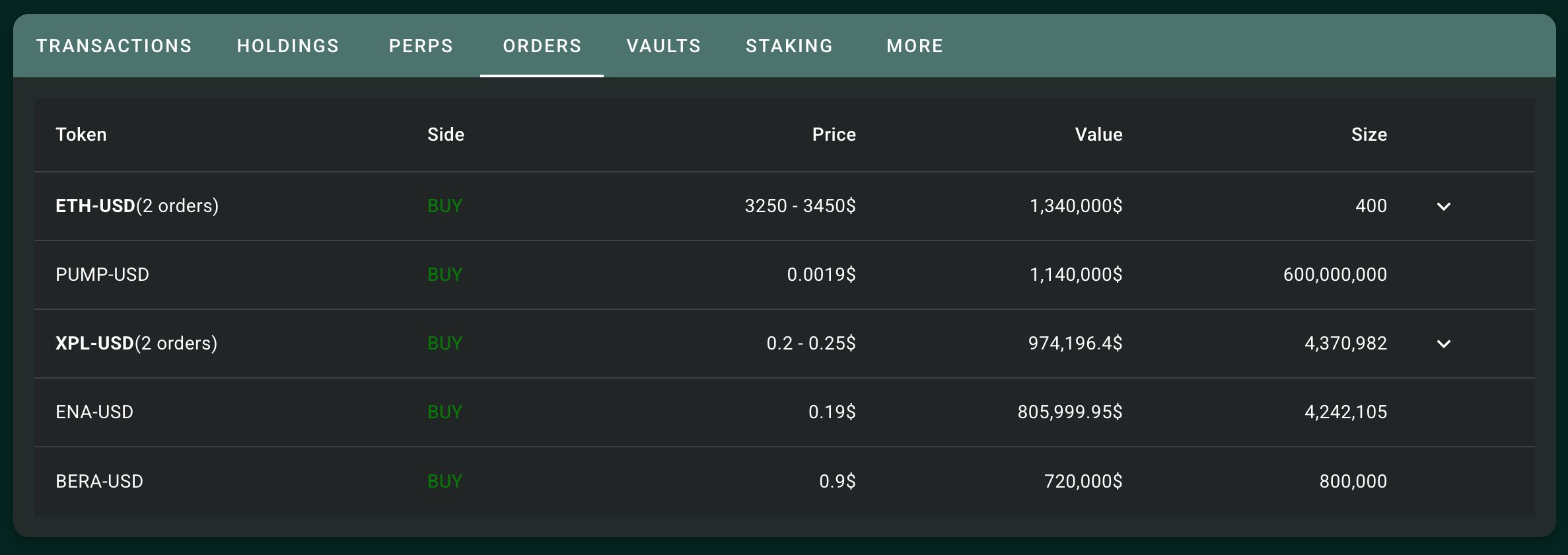Click the PUMP-USD token row
This screenshot has width=1568, height=555.
tap(102, 275)
